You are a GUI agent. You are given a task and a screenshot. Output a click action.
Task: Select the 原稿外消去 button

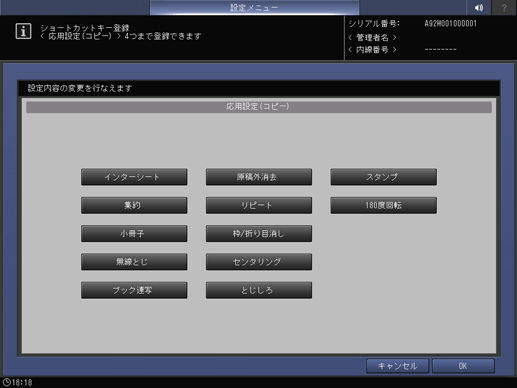[259, 177]
